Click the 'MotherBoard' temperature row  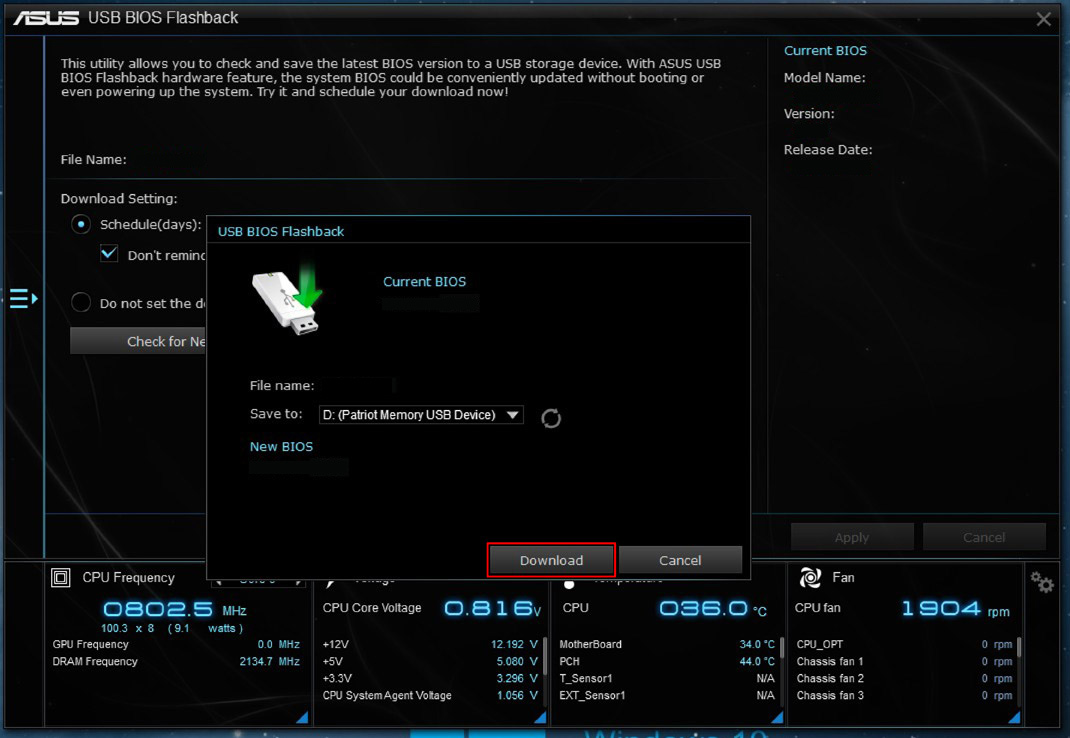click(x=667, y=644)
